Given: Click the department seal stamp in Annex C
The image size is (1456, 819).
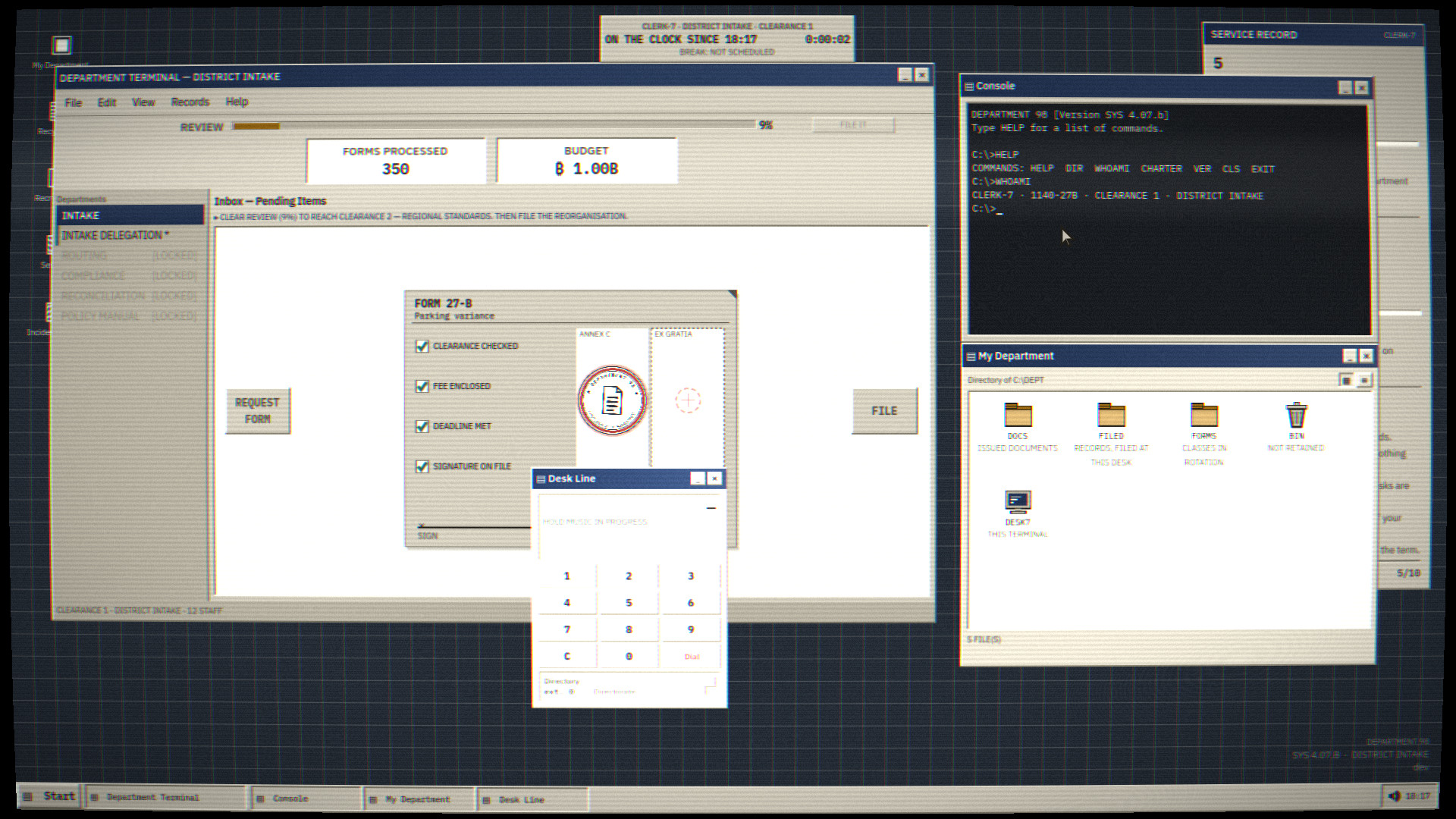Looking at the screenshot, I should coord(612,400).
